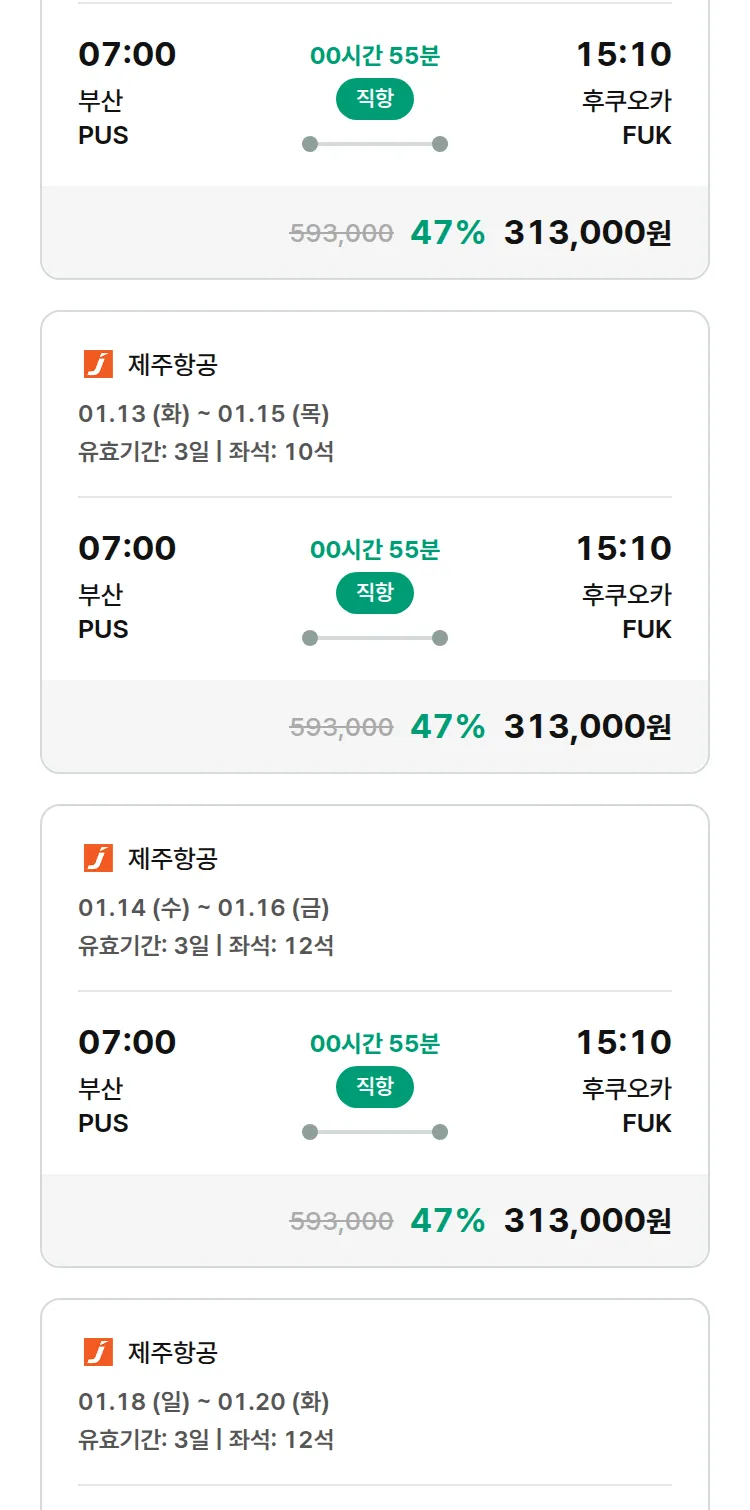
Task: Tap 직항 badge in 01.14 flight card
Action: click(x=374, y=1087)
